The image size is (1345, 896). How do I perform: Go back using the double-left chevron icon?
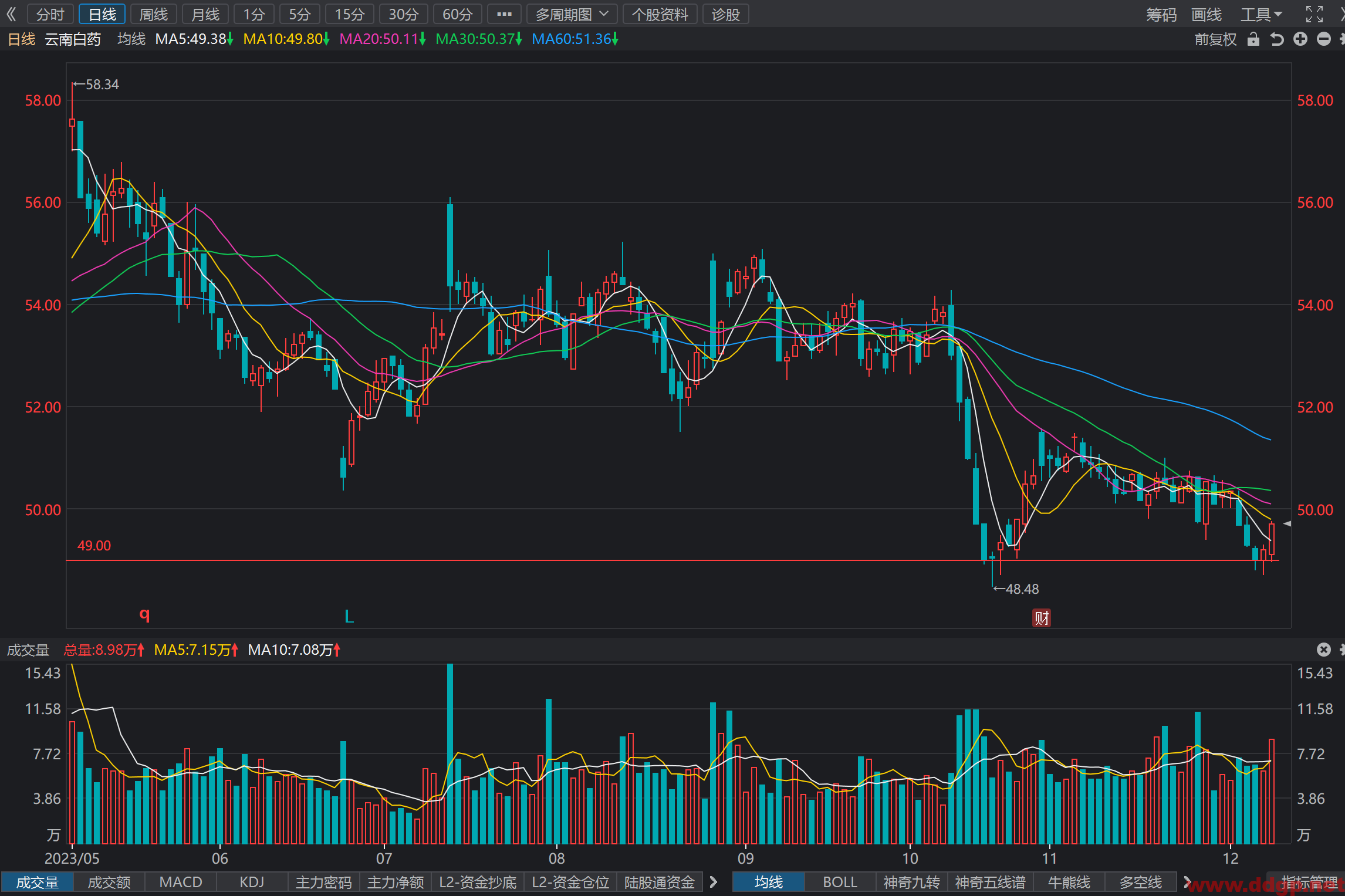click(x=12, y=14)
